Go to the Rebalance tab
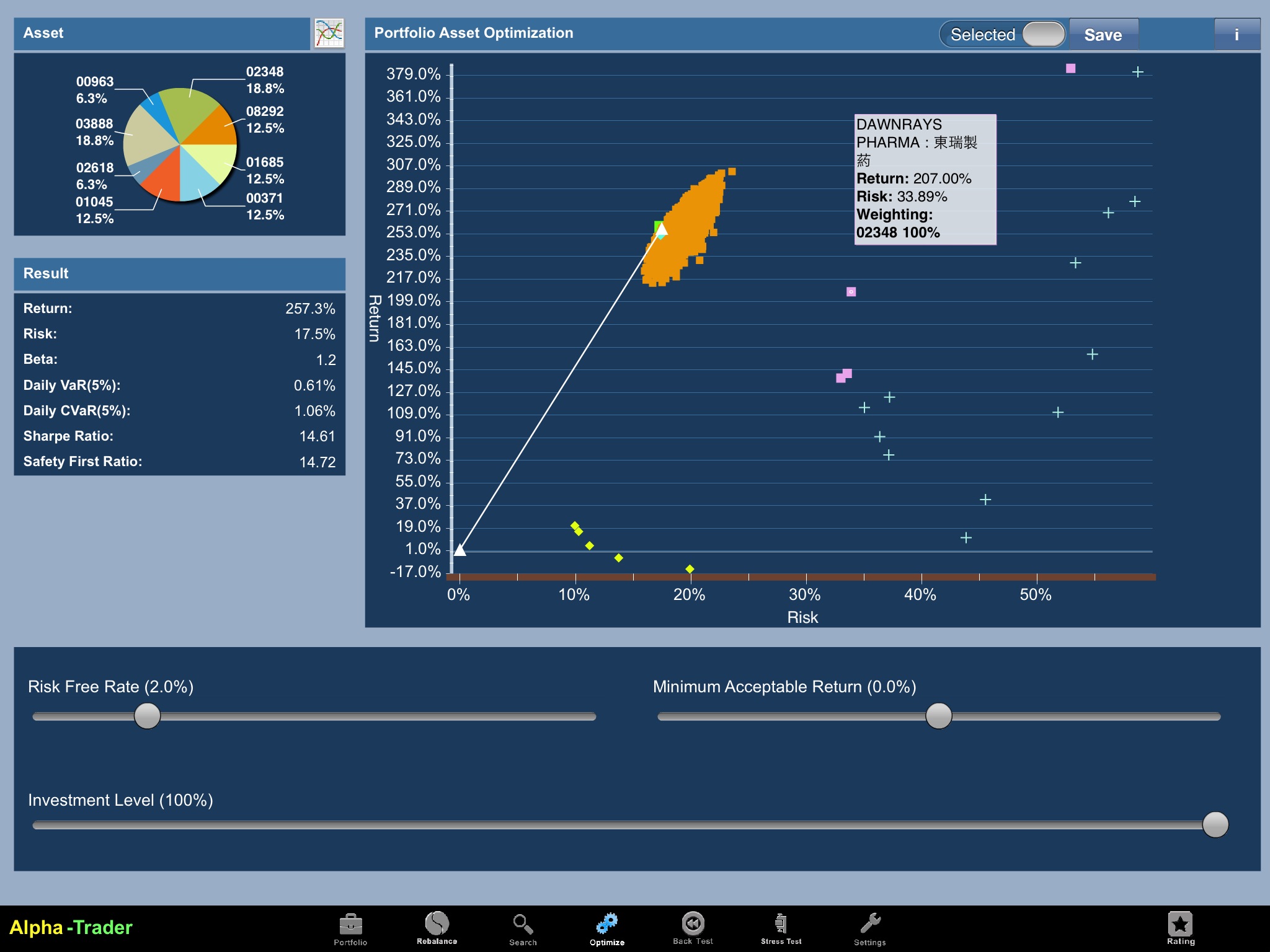The image size is (1270, 952). click(437, 928)
